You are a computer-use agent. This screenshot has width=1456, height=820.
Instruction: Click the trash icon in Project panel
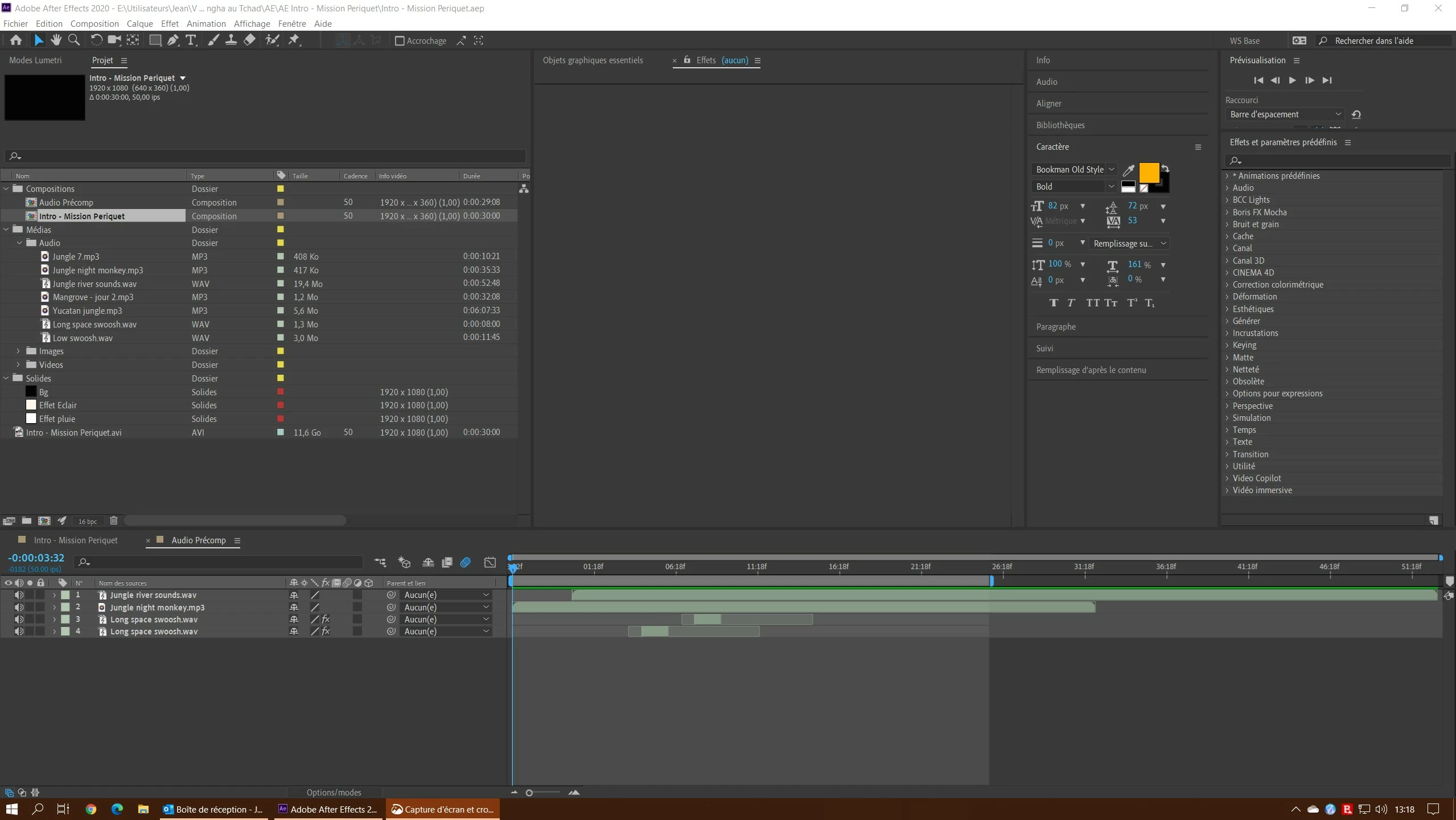coord(113,520)
